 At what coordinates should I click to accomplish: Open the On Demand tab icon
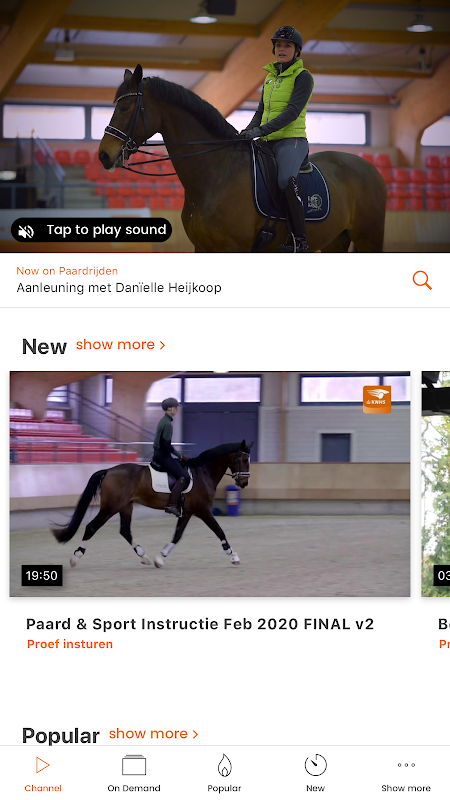pos(134,765)
